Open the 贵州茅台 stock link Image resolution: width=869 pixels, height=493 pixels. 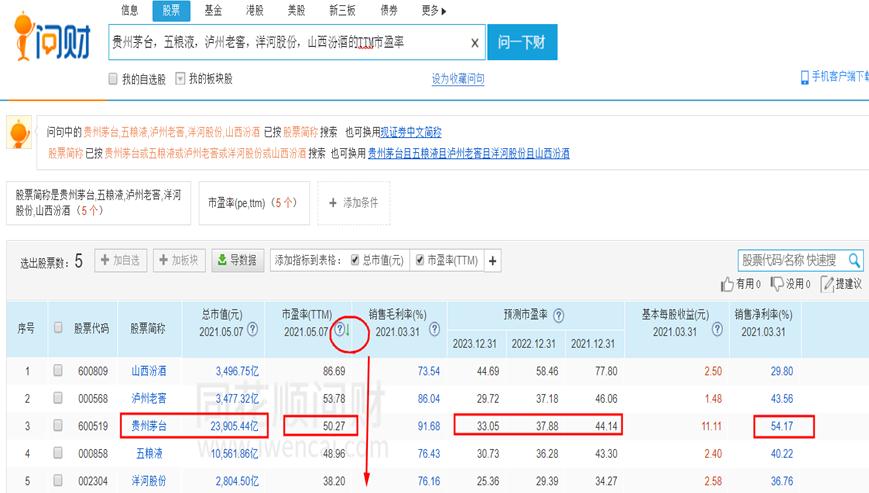[149, 426]
